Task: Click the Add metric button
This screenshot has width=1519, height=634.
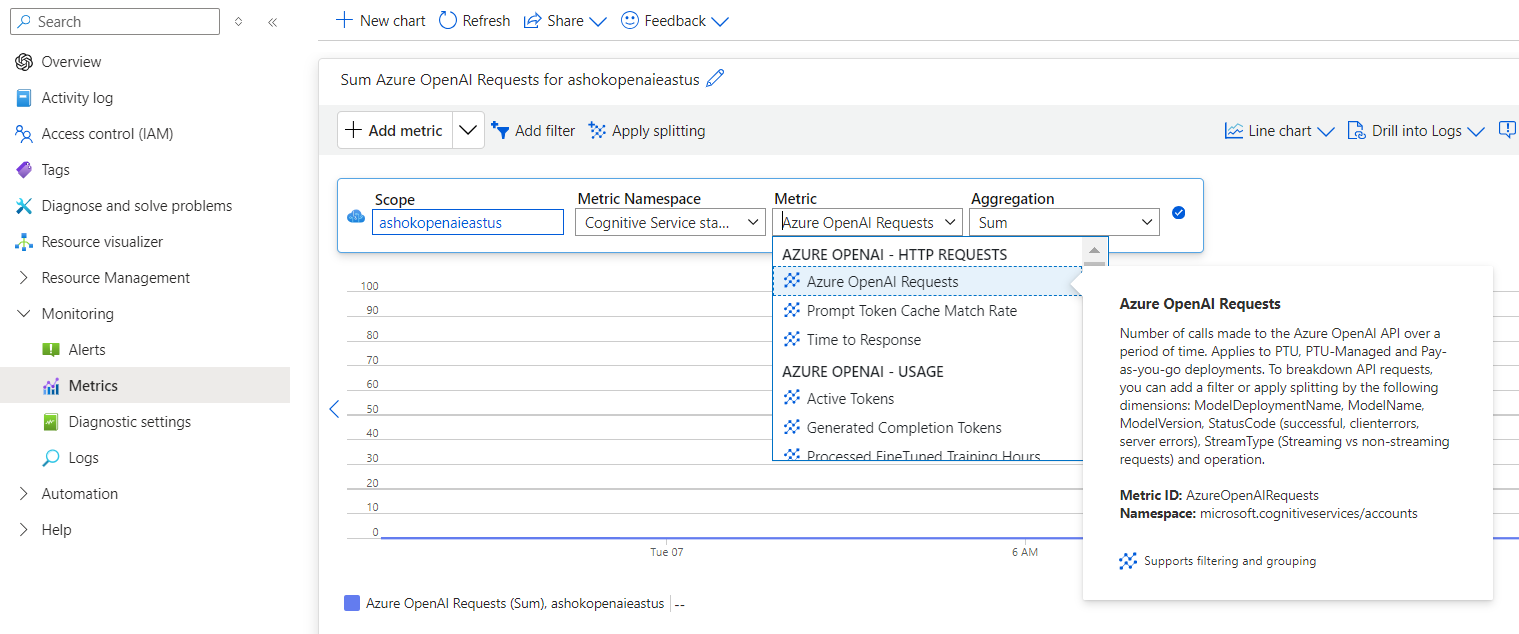Action: (x=395, y=130)
